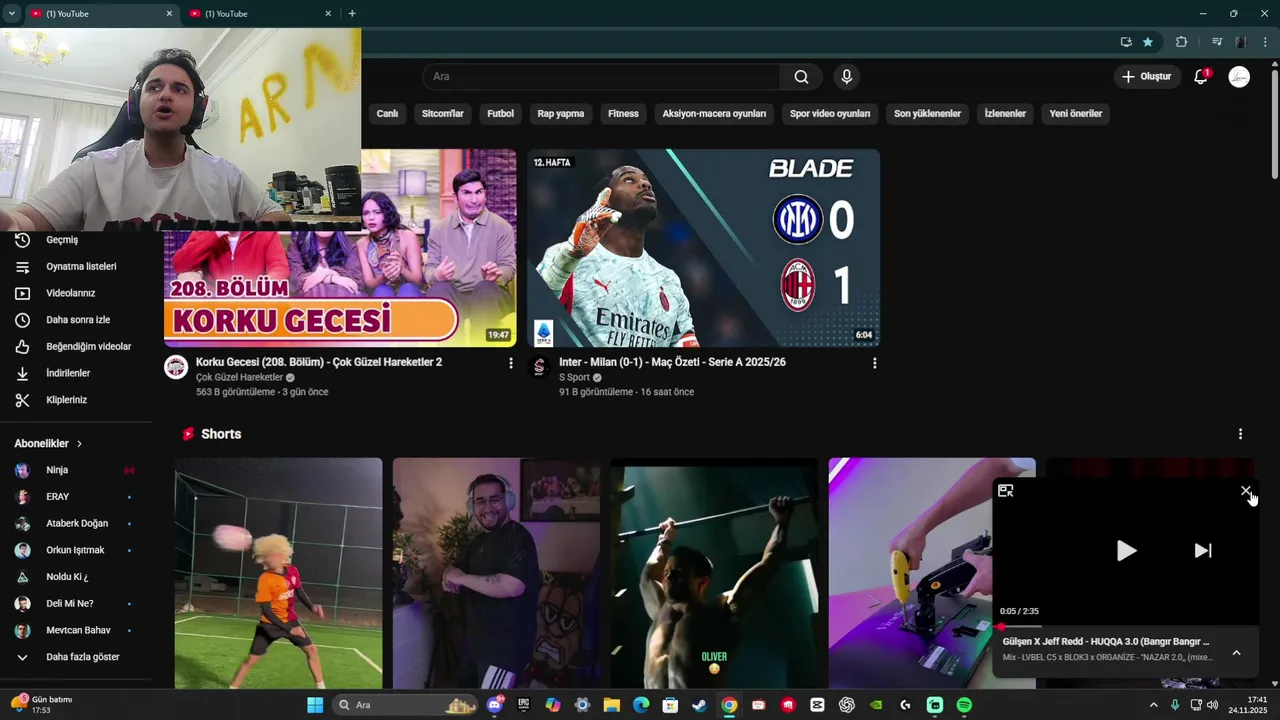This screenshot has width=1280, height=720.
Task: Click the Install app icon in address bar
Action: [x=1126, y=42]
